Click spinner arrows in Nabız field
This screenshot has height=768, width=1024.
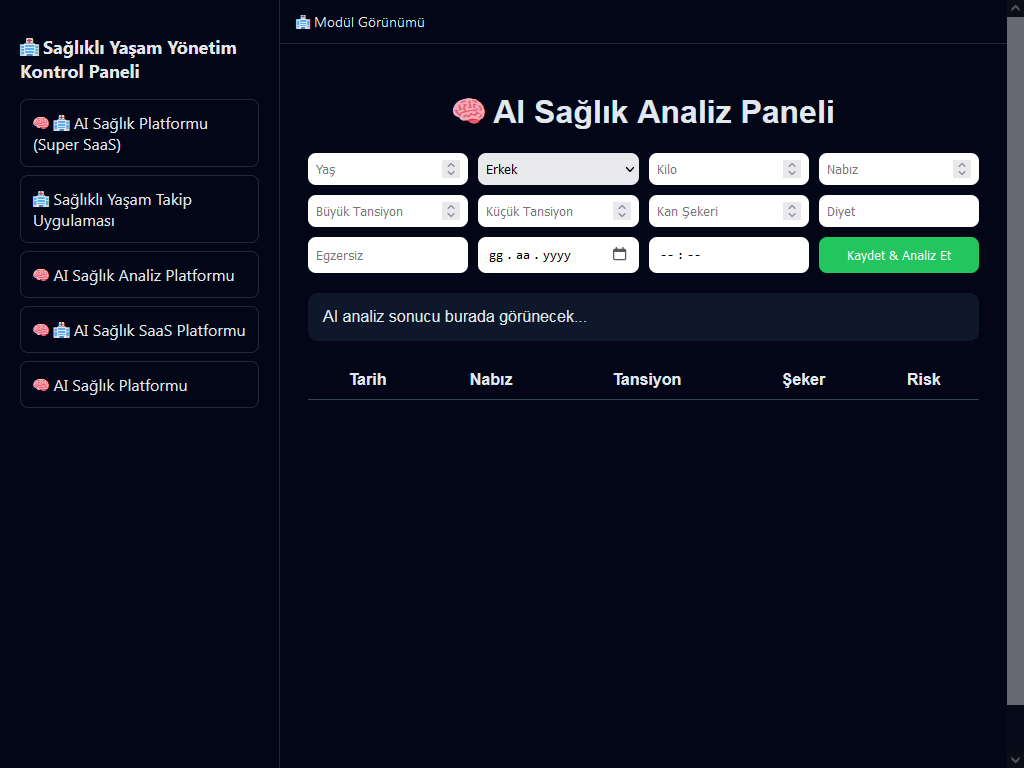coord(962,169)
